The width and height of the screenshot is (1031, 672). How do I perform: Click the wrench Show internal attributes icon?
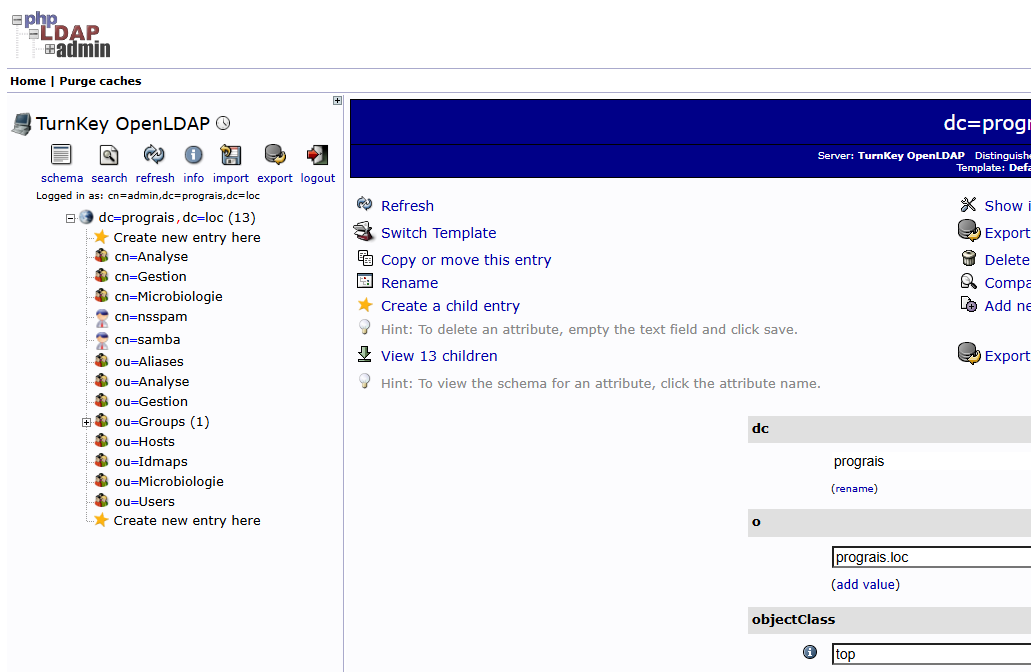coord(968,204)
